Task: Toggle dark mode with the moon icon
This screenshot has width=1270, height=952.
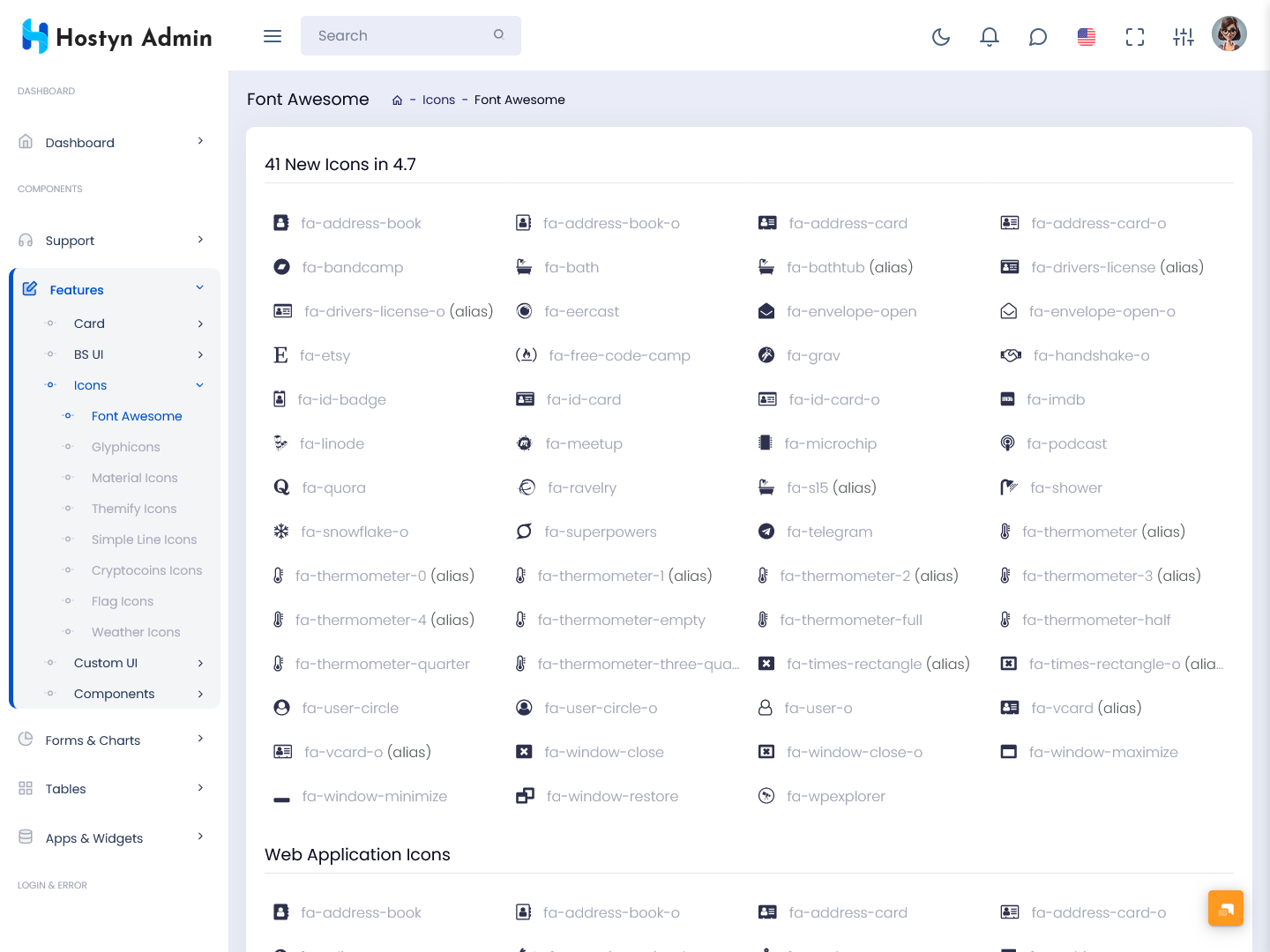Action: tap(941, 36)
